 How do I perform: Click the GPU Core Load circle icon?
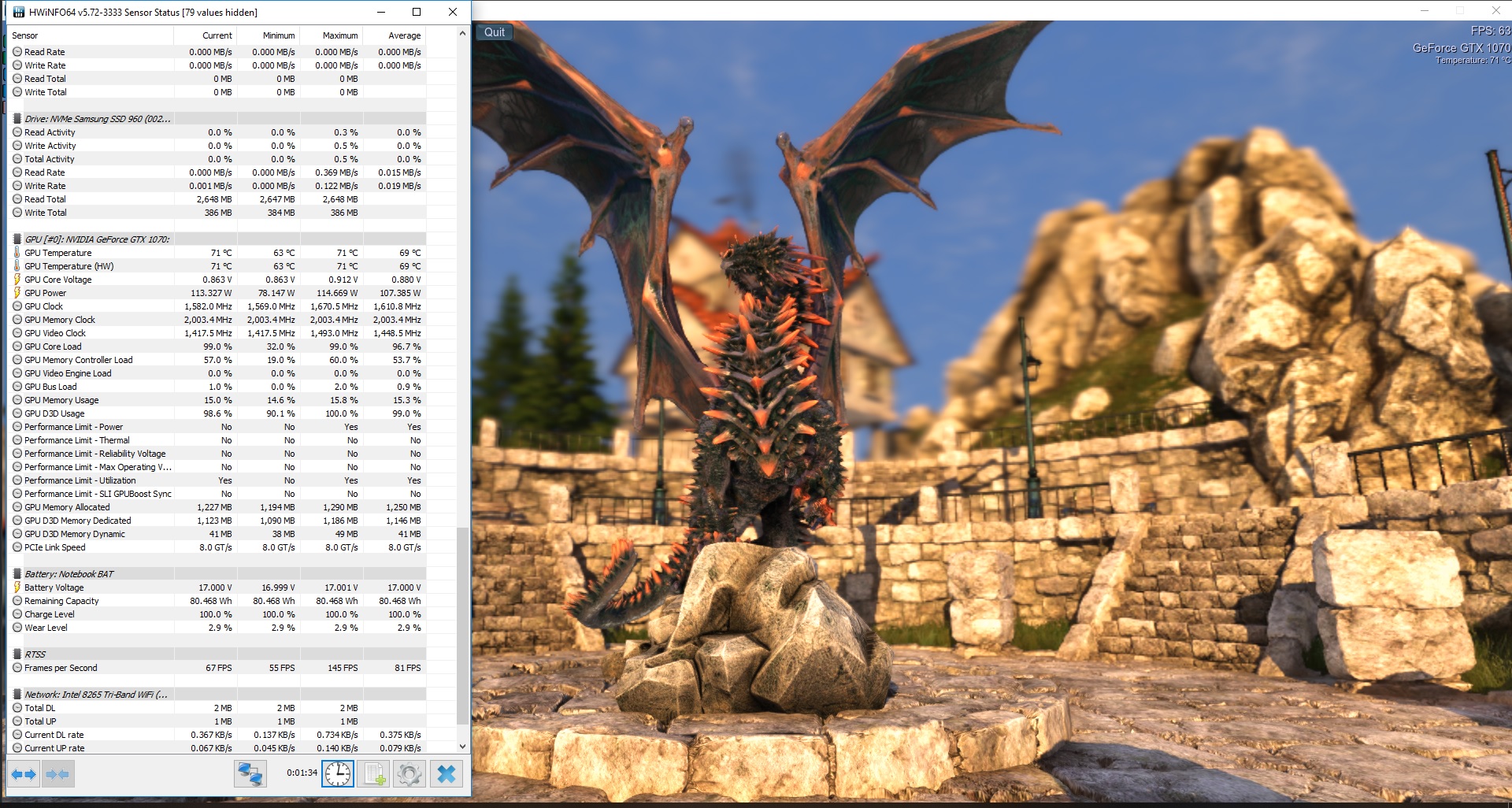click(17, 347)
